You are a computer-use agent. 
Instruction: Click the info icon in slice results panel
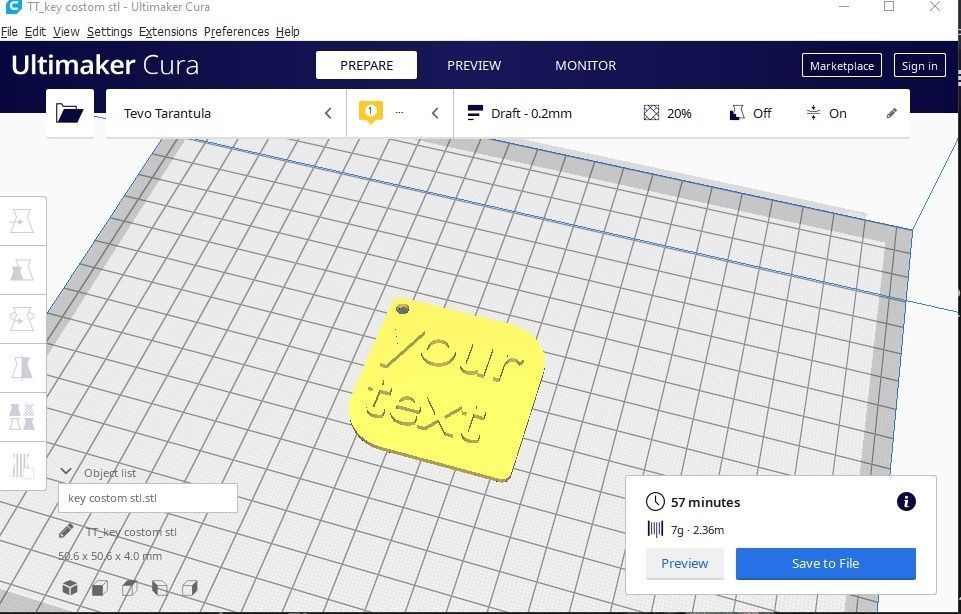click(x=906, y=502)
